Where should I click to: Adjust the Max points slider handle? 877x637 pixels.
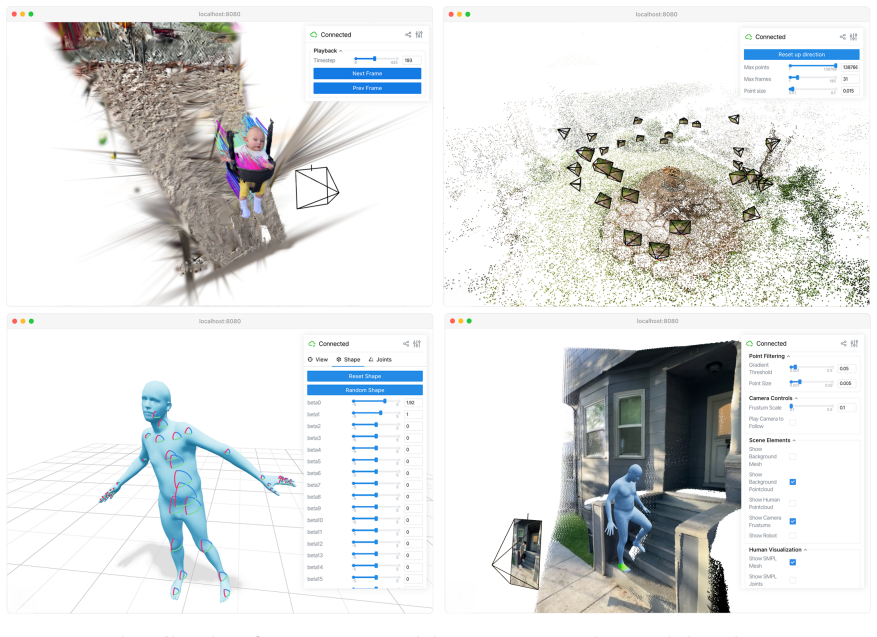pyautogui.click(x=836, y=66)
